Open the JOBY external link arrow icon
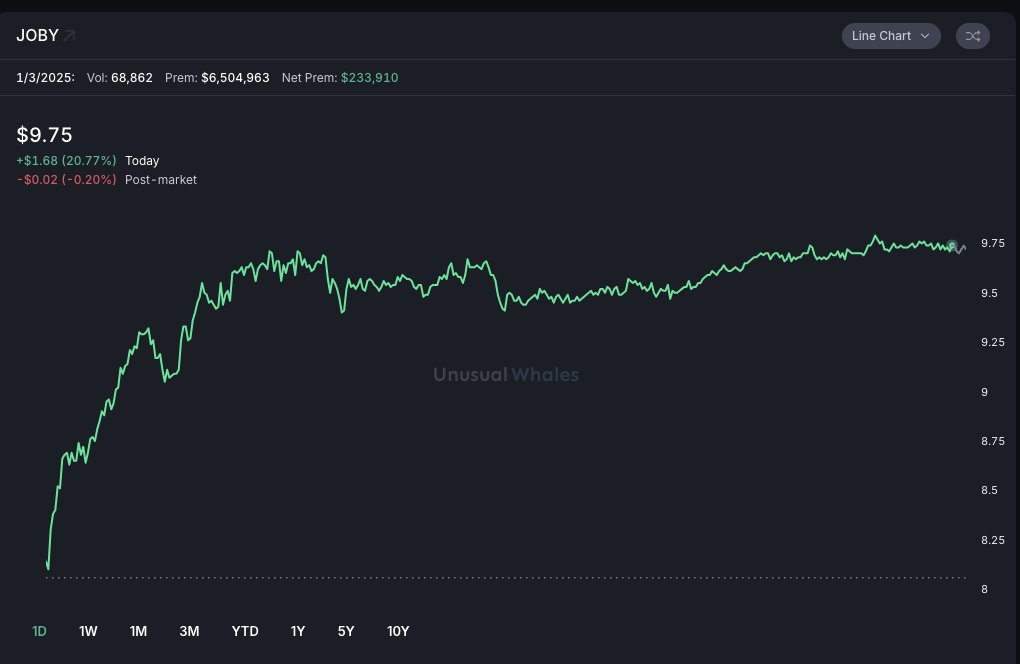 [69, 36]
